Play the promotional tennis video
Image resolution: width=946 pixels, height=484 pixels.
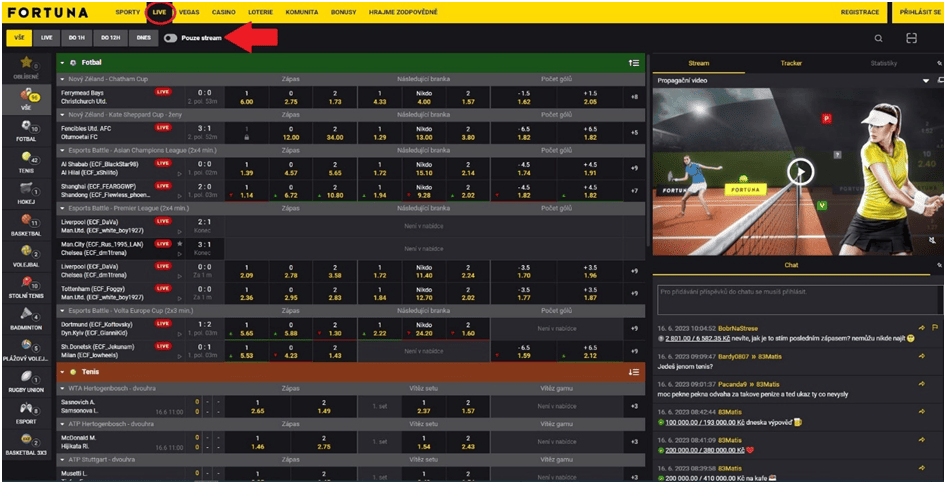801,172
